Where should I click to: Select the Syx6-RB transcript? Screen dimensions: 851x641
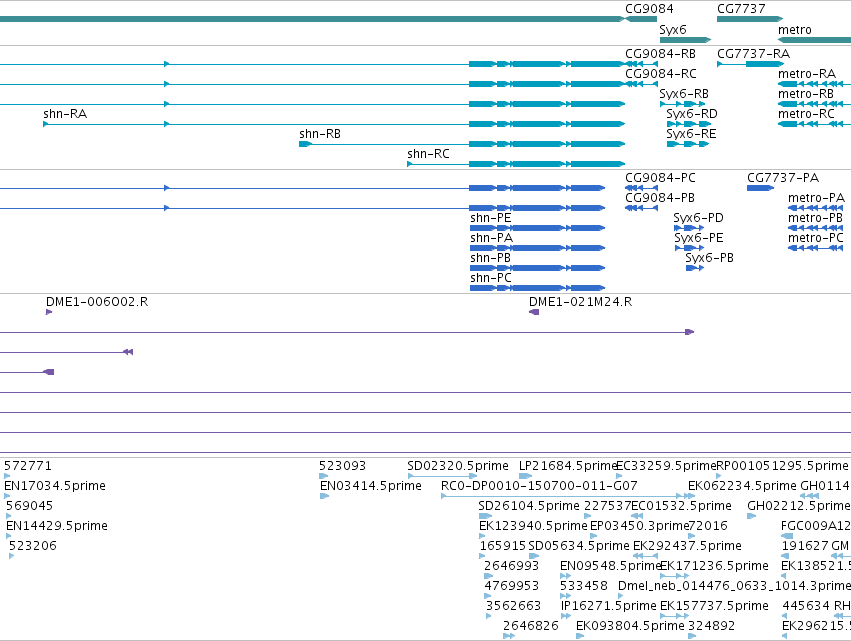(x=684, y=104)
